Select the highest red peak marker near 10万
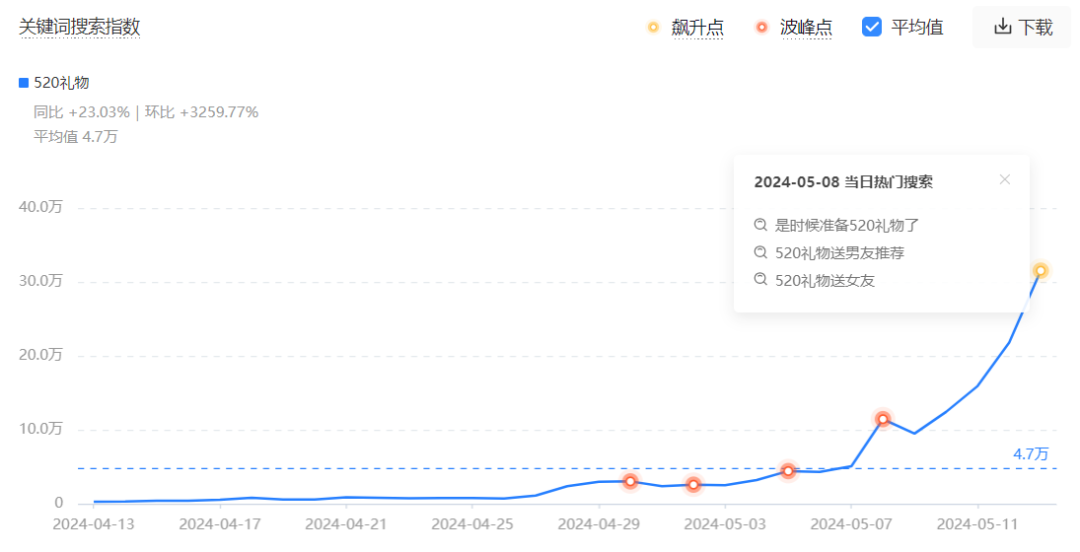The image size is (1080, 552). point(883,419)
